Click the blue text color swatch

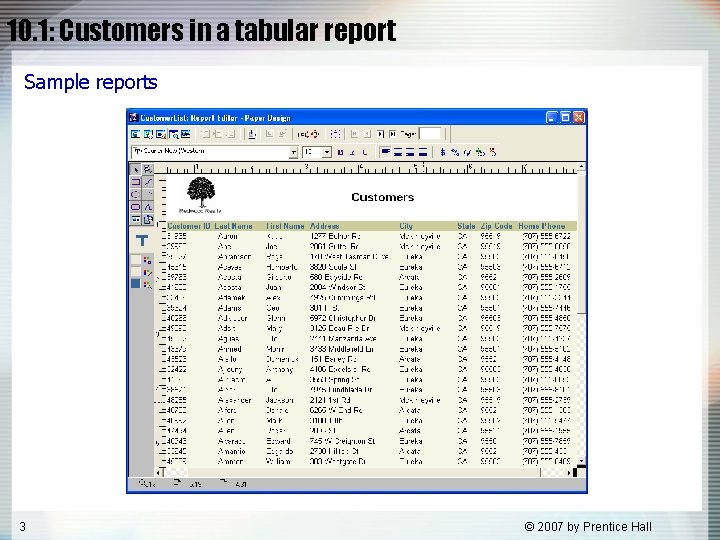(x=135, y=284)
